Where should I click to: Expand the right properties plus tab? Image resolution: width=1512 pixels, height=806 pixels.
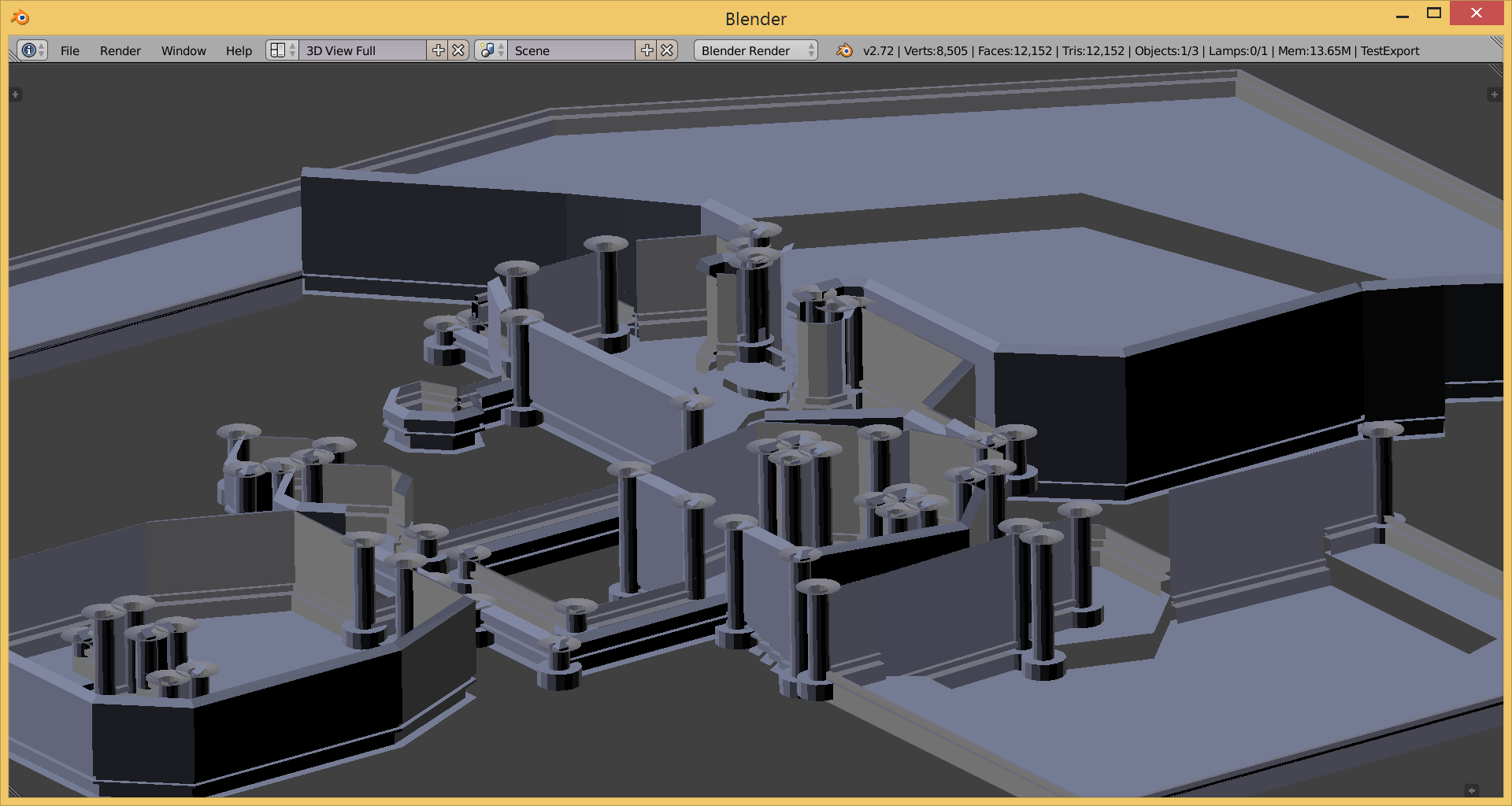click(1493, 94)
